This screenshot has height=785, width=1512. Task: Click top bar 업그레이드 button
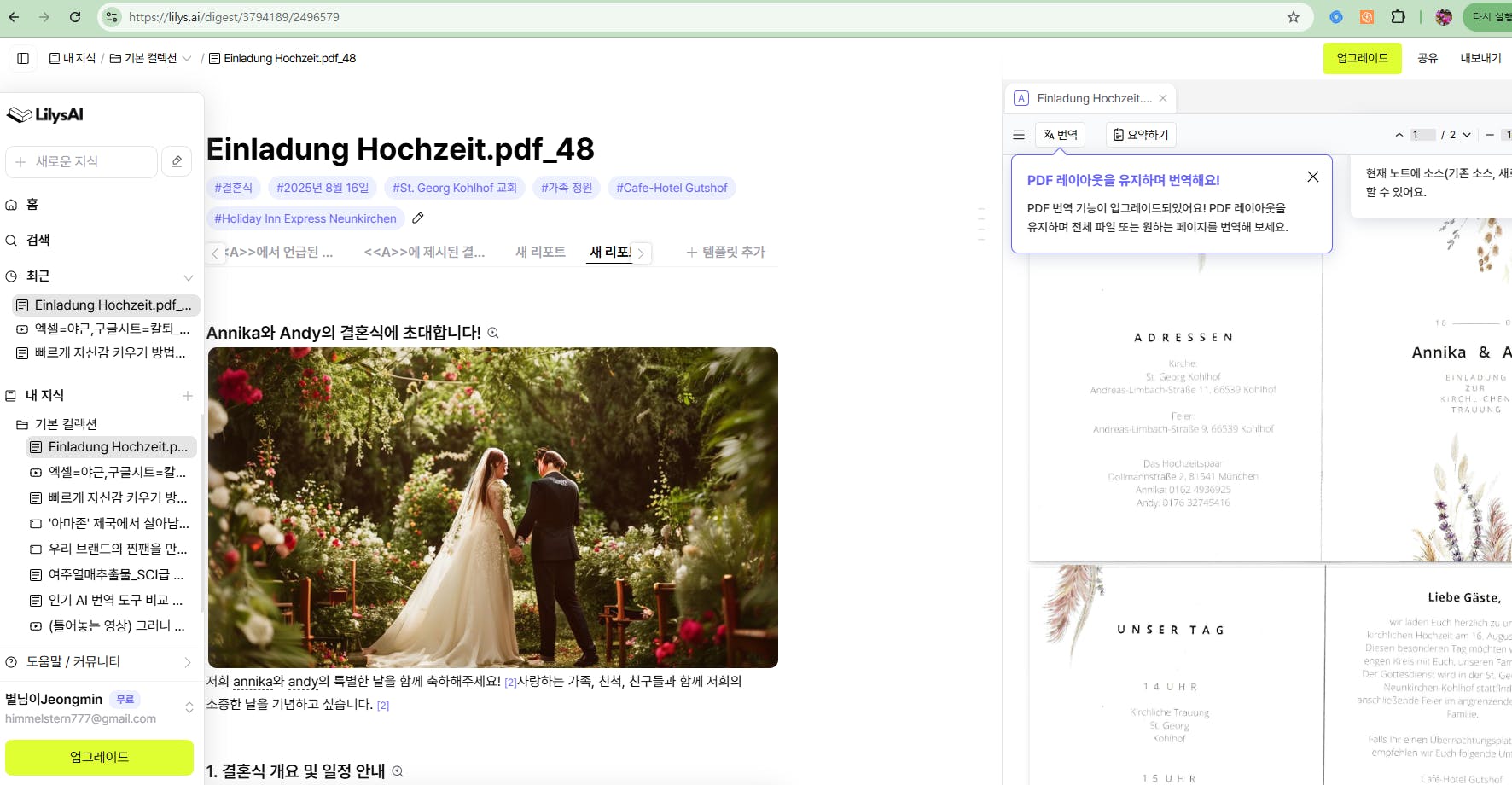pos(1362,58)
